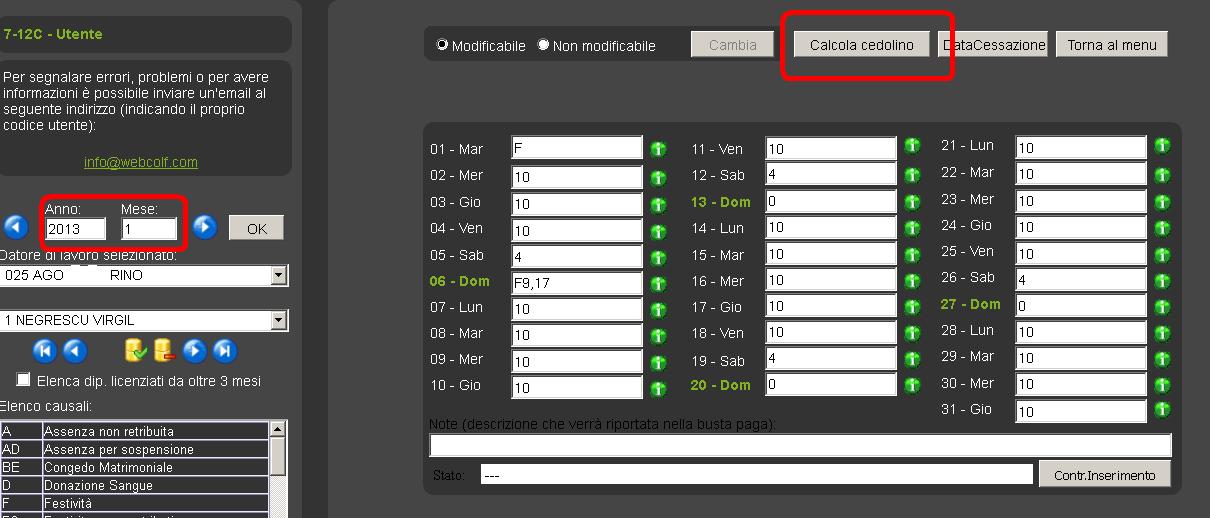This screenshot has width=1210, height=518.
Task: Enable Elenca dip. licenziati da oltre 3 mesi
Action: point(24,380)
